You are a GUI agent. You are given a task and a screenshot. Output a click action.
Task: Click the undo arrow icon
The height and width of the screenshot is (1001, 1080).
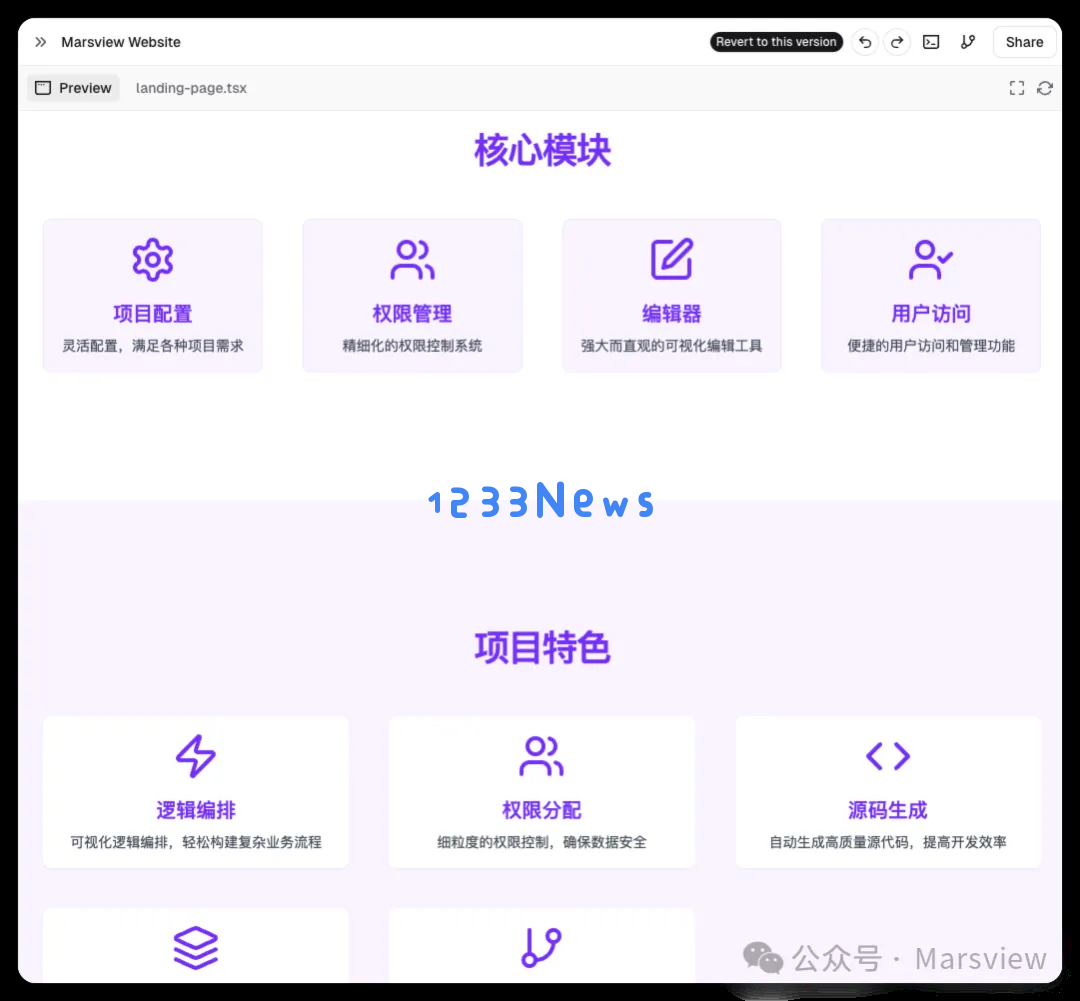pos(865,42)
